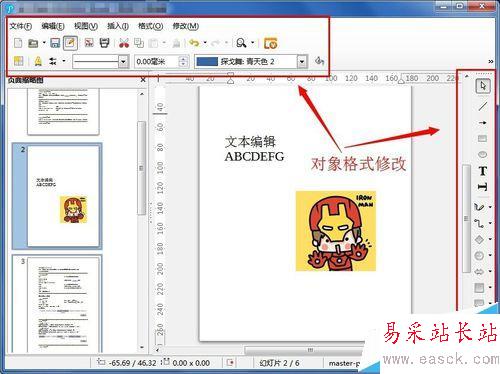Click the Copy icon
This screenshot has height=374, width=500.
coord(139,43)
